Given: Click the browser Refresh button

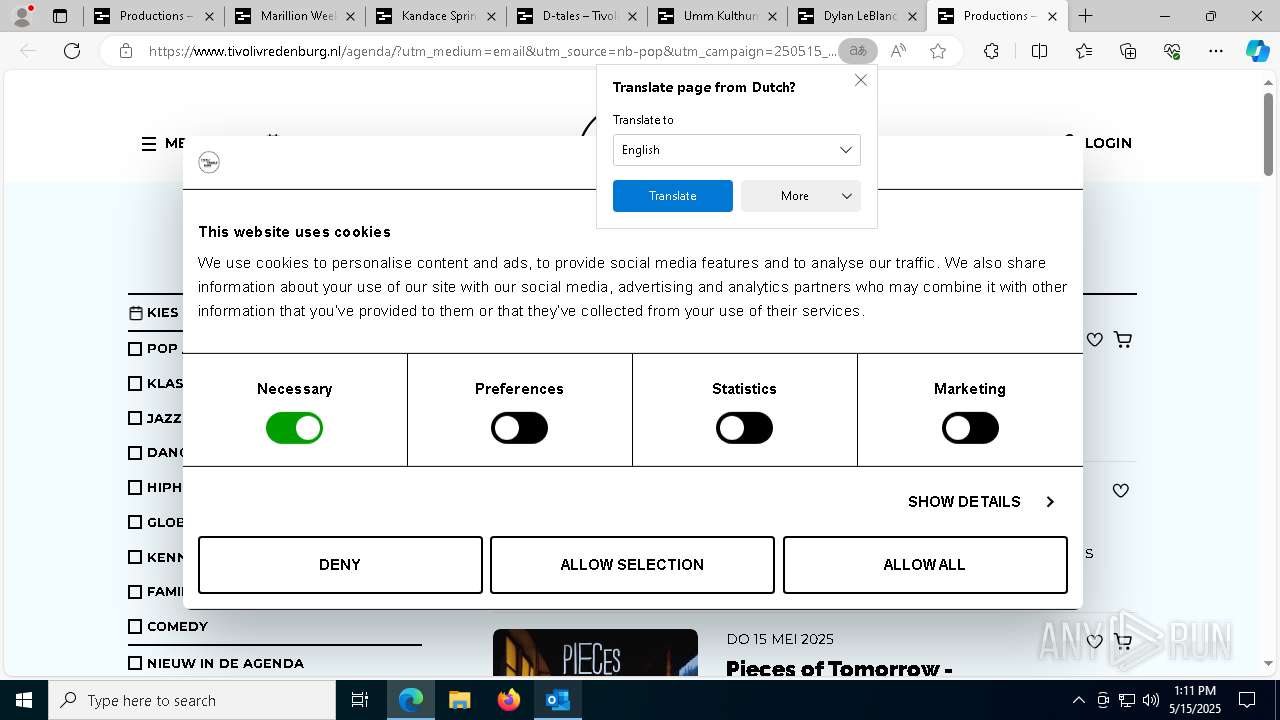Looking at the screenshot, I should pos(72,51).
